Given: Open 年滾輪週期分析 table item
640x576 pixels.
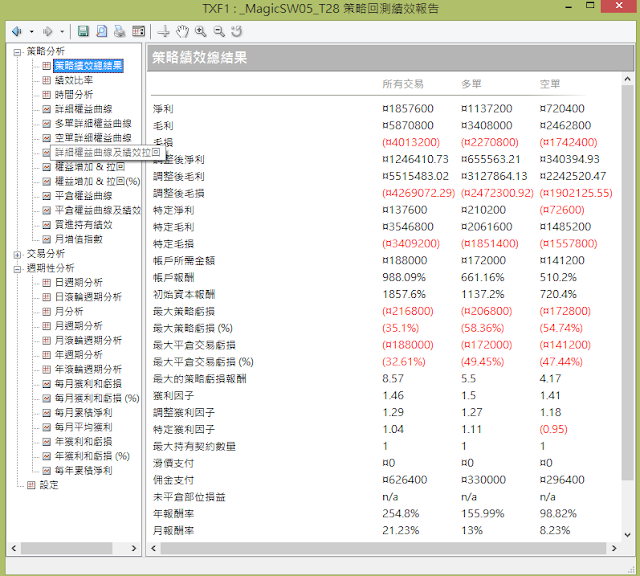Looking at the screenshot, I should coord(88,369).
